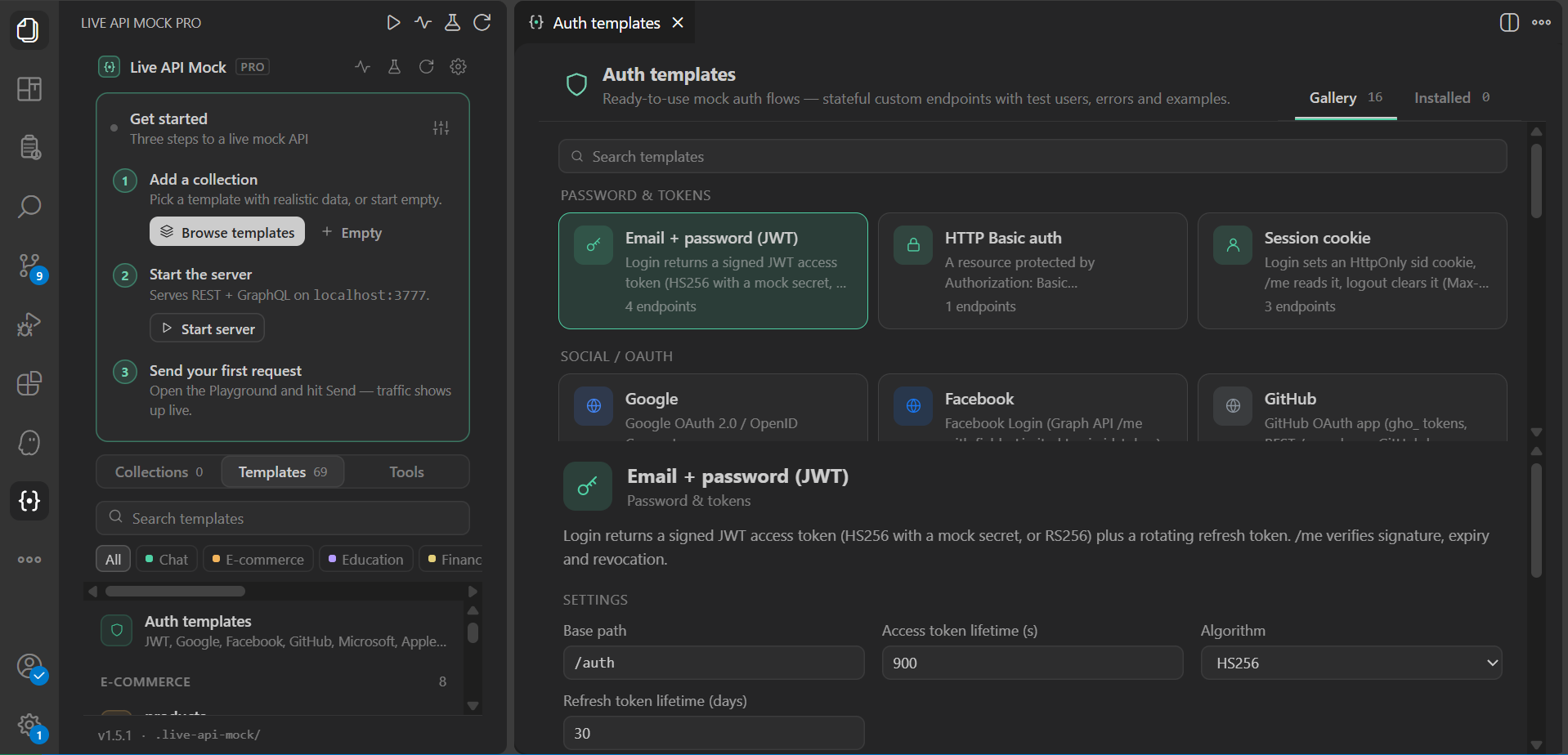Viewport: 1568px width, 755px height.
Task: Select the GitHub template card
Action: click(x=1352, y=408)
